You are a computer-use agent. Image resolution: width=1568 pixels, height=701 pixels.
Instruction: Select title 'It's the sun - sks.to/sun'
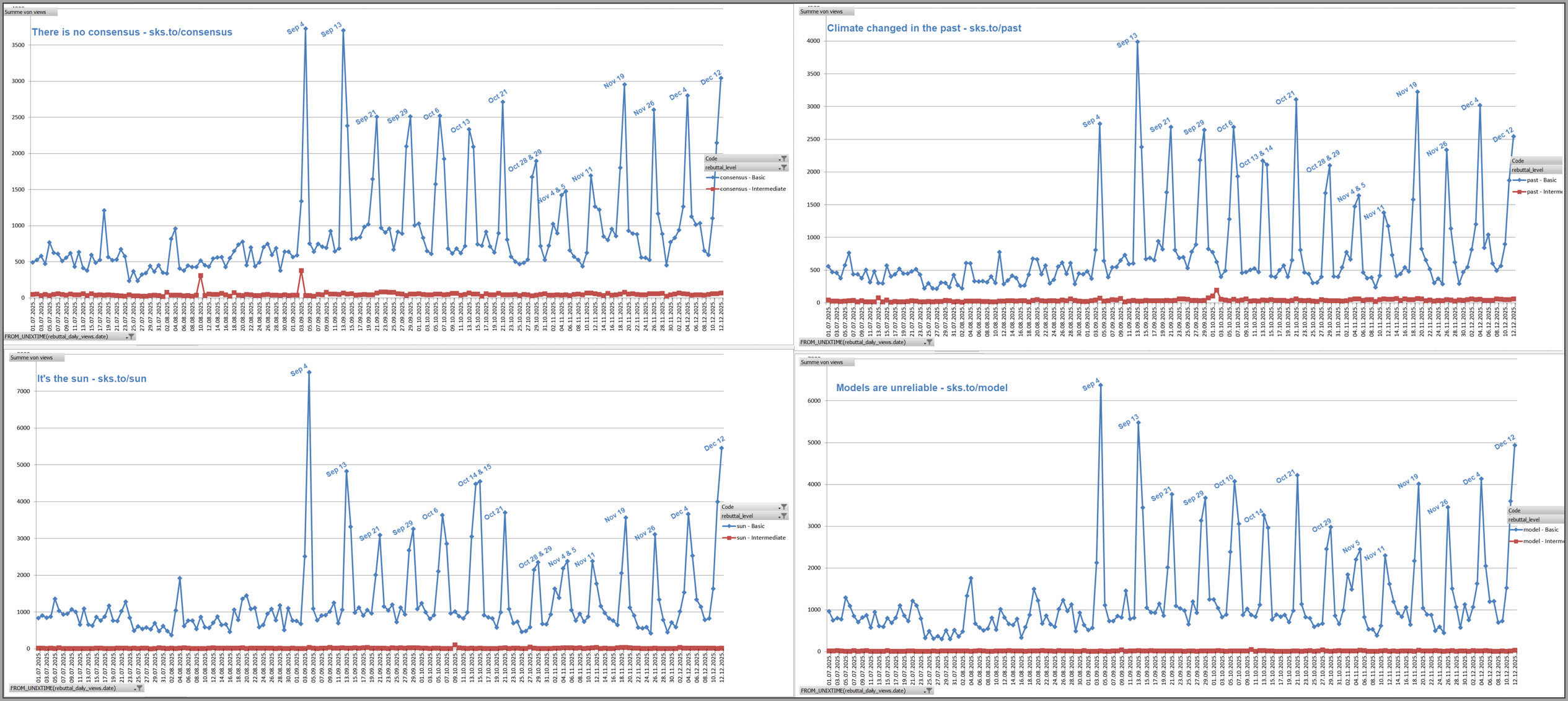(x=92, y=379)
